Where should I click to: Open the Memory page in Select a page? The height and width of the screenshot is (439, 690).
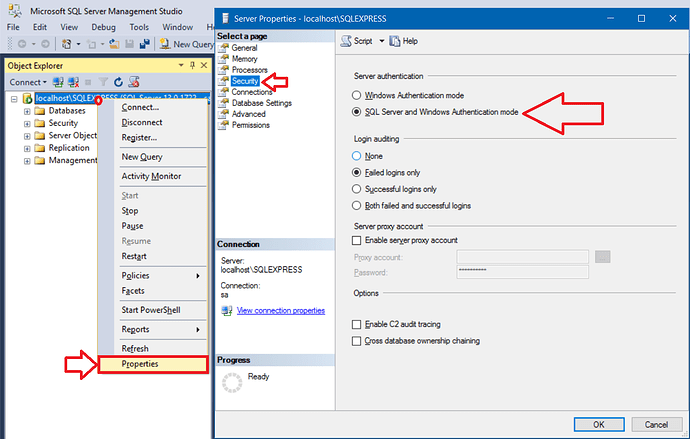[x=245, y=59]
